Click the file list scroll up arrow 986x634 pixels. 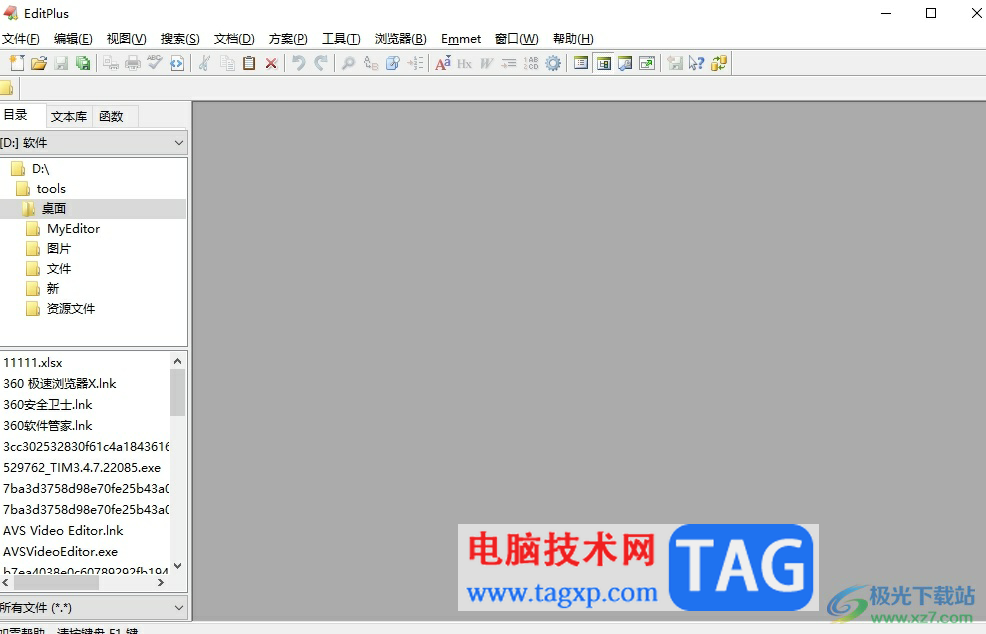[x=177, y=361]
